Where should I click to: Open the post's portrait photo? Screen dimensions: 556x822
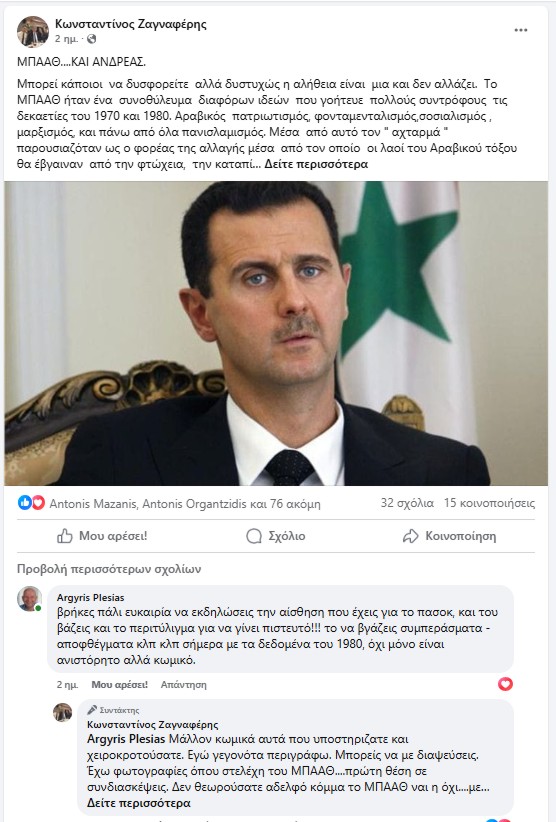(276, 333)
